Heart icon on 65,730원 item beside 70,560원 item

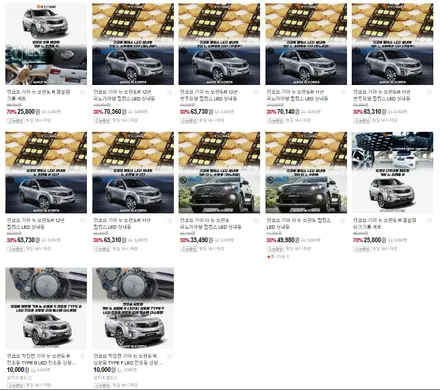[x=256, y=93]
